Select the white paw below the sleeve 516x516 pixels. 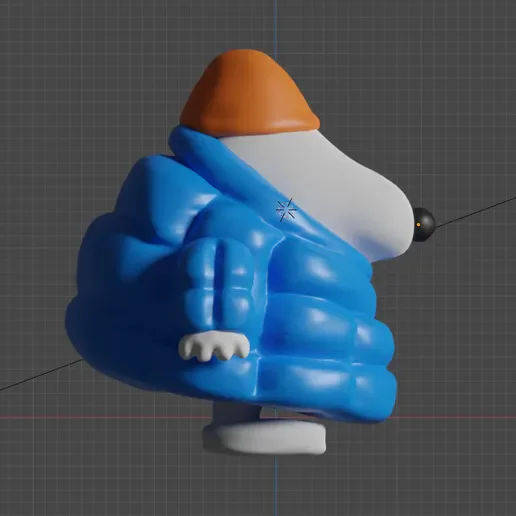tap(214, 346)
